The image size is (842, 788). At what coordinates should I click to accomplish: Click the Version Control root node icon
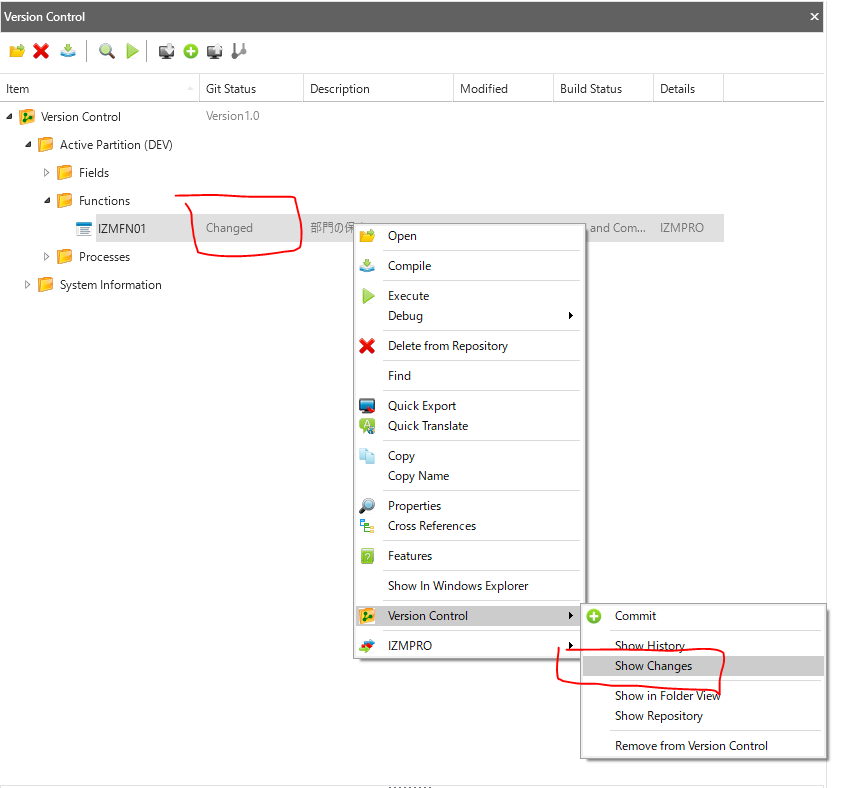pyautogui.click(x=27, y=117)
